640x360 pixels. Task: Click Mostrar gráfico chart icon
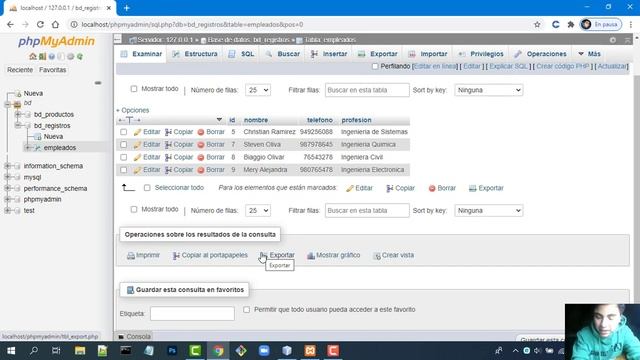pos(311,256)
